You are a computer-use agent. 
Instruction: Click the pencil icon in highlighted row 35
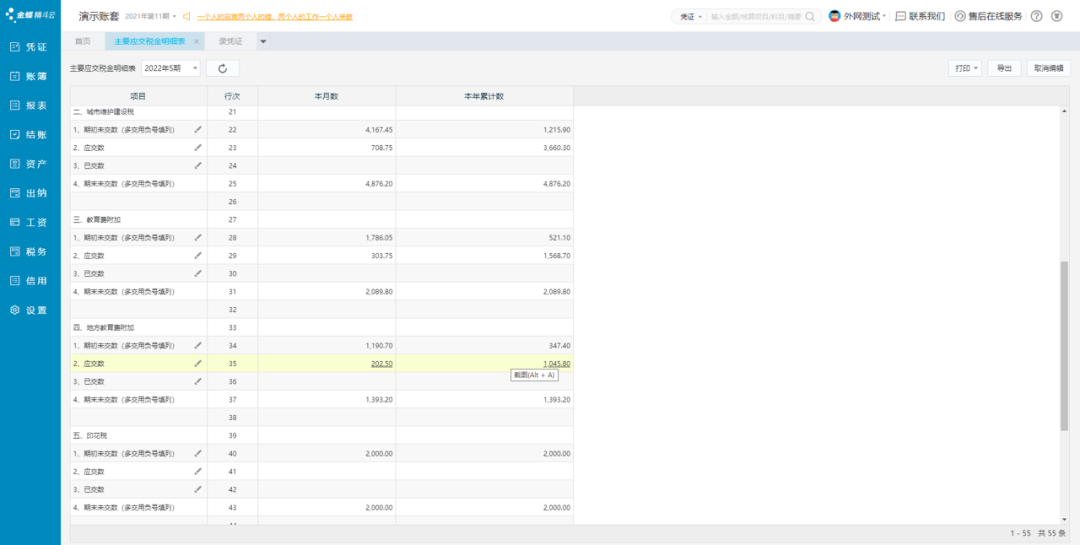198,363
